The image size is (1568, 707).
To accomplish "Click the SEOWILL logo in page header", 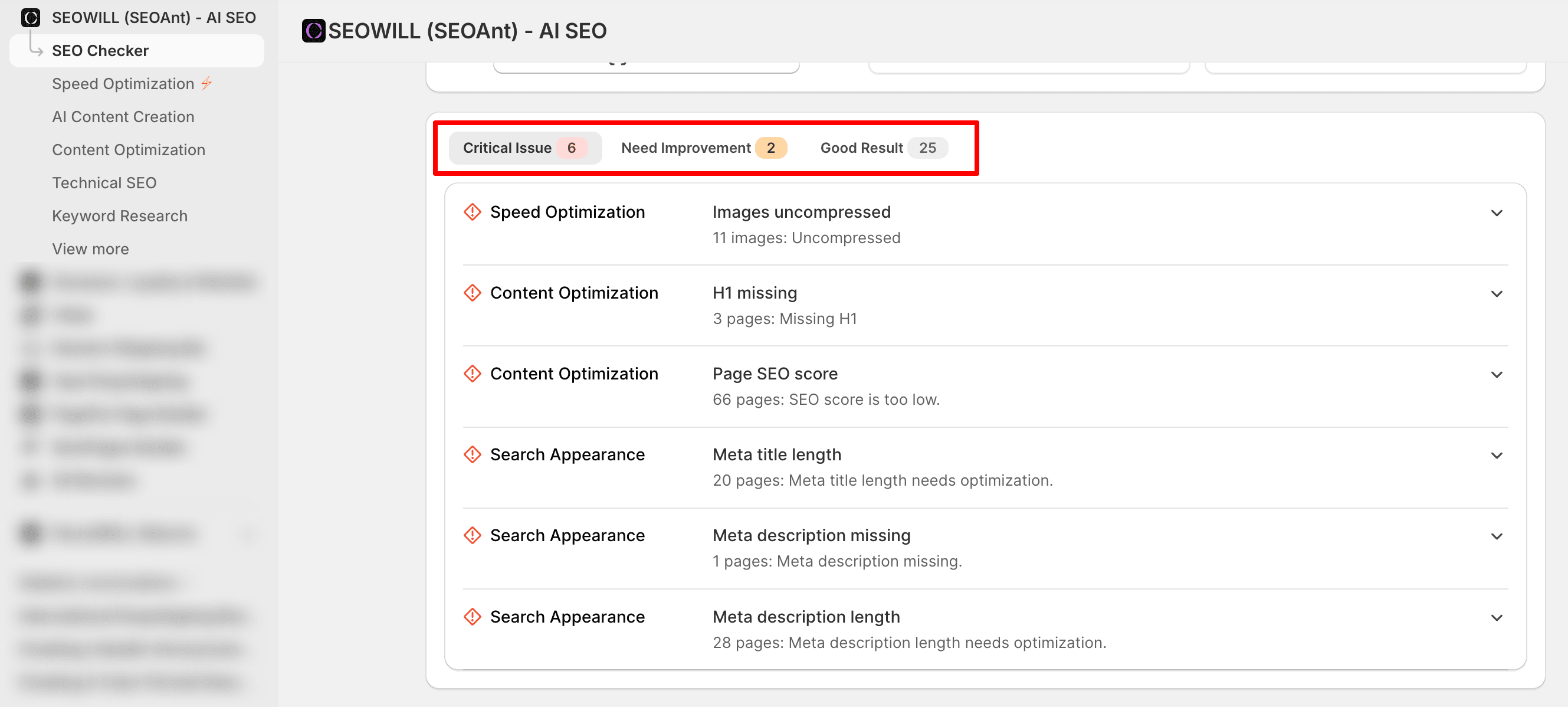I will pyautogui.click(x=313, y=31).
